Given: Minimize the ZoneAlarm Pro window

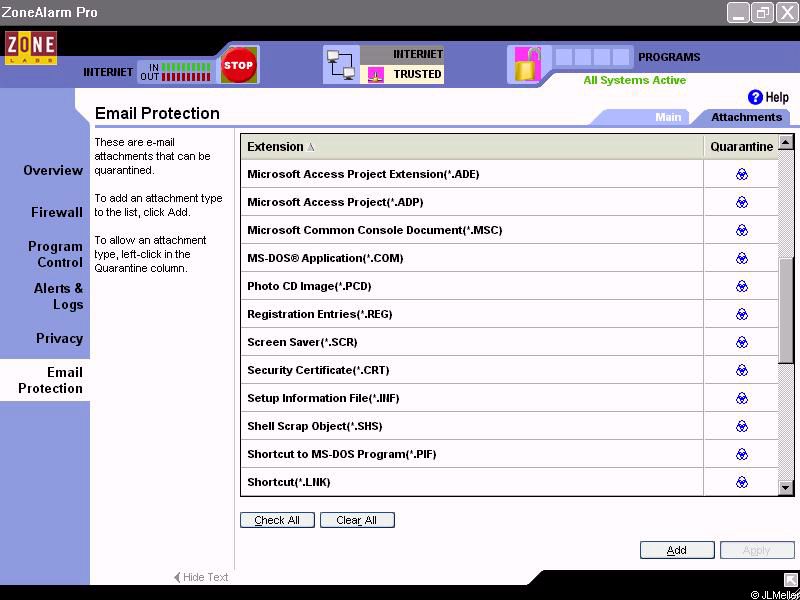Looking at the screenshot, I should (738, 12).
